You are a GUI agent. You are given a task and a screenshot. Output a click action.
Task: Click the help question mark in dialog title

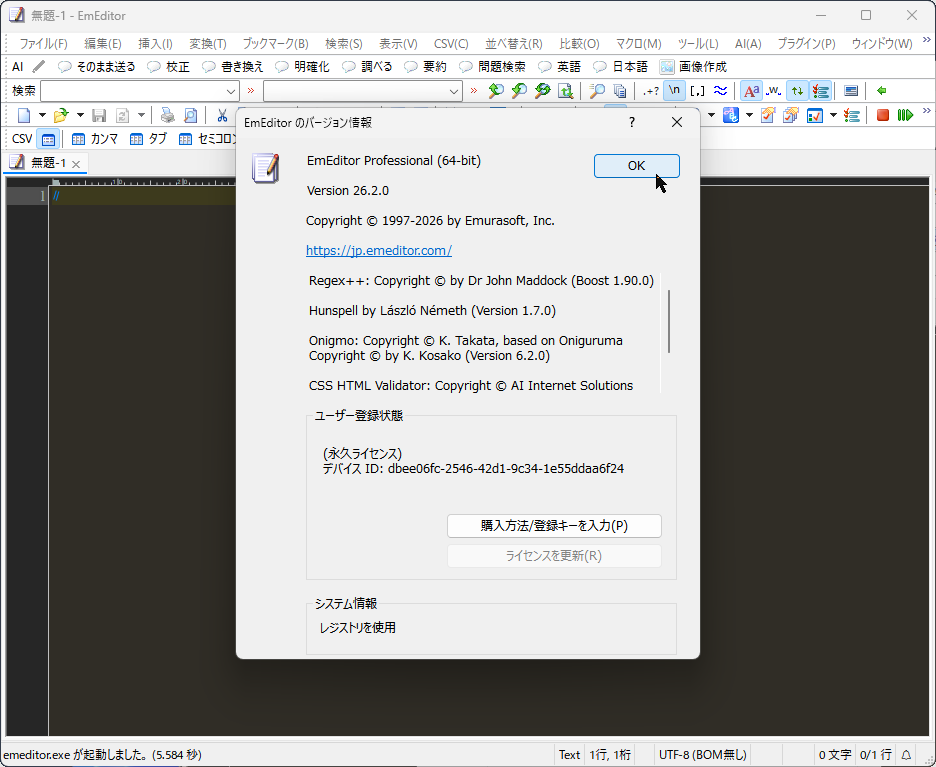click(632, 122)
